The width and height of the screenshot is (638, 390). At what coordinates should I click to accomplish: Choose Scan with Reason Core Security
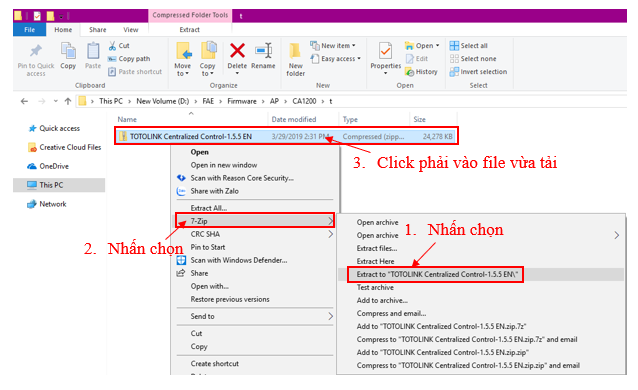[x=242, y=178]
